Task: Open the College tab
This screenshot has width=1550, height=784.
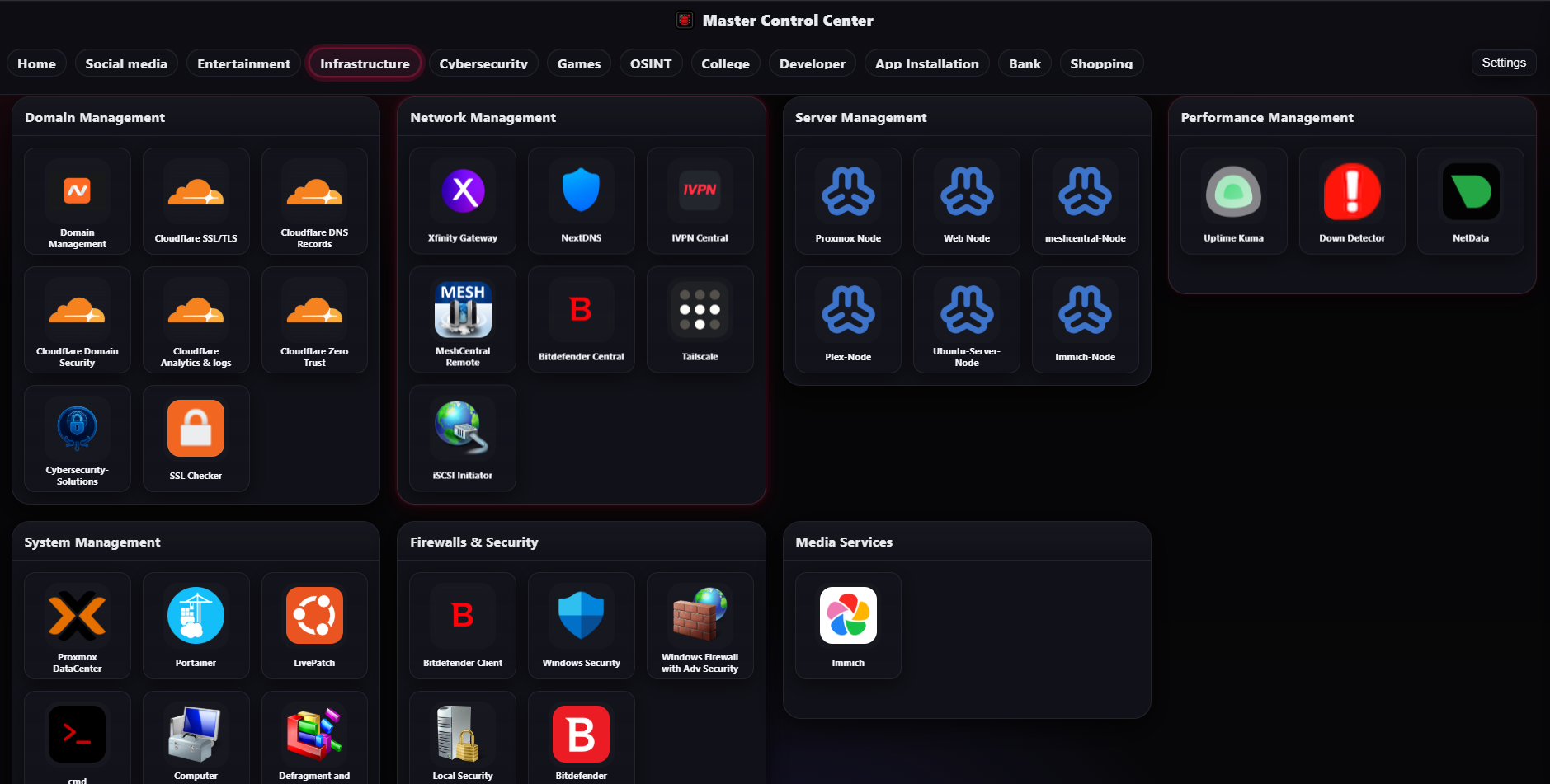Action: pyautogui.click(x=725, y=63)
